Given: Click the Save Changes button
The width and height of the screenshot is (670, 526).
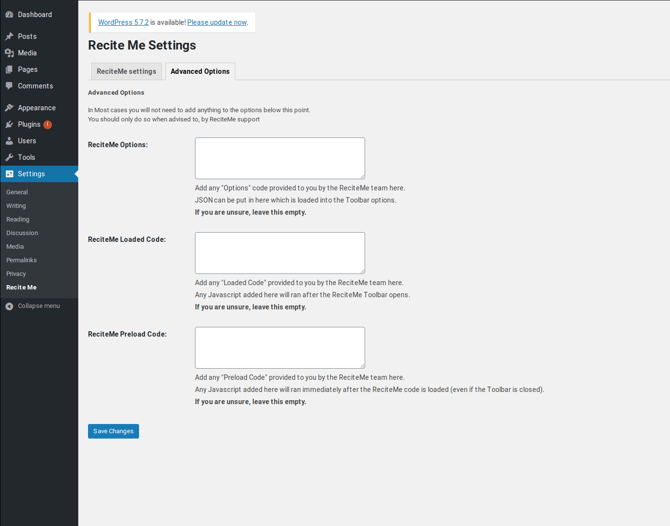Looking at the screenshot, I should coord(113,431).
